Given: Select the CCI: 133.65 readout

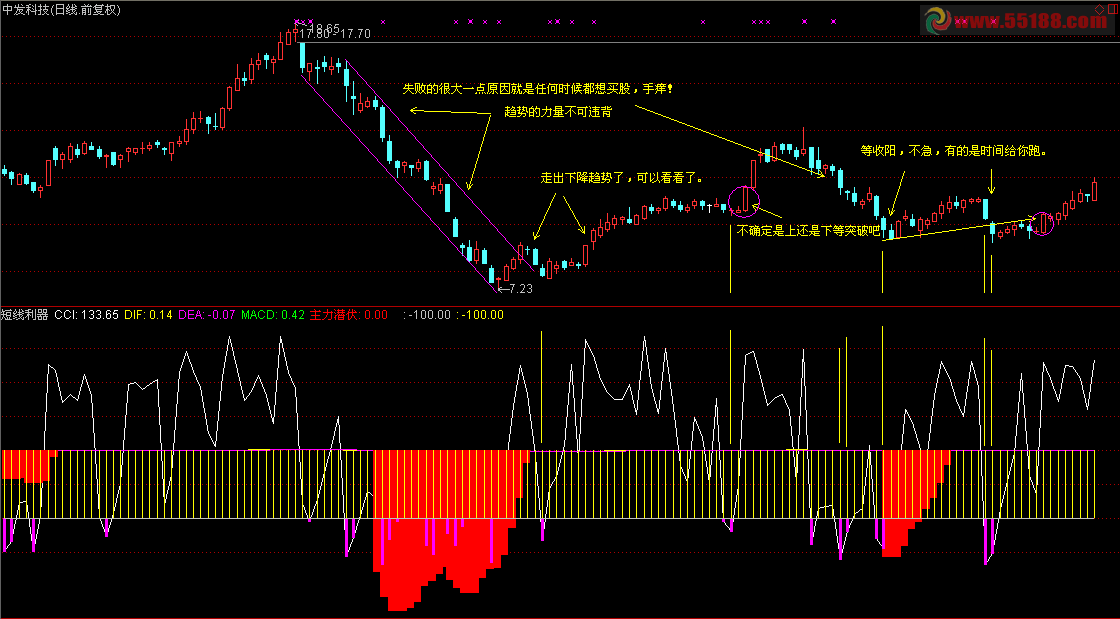Looking at the screenshot, I should click(x=86, y=315).
